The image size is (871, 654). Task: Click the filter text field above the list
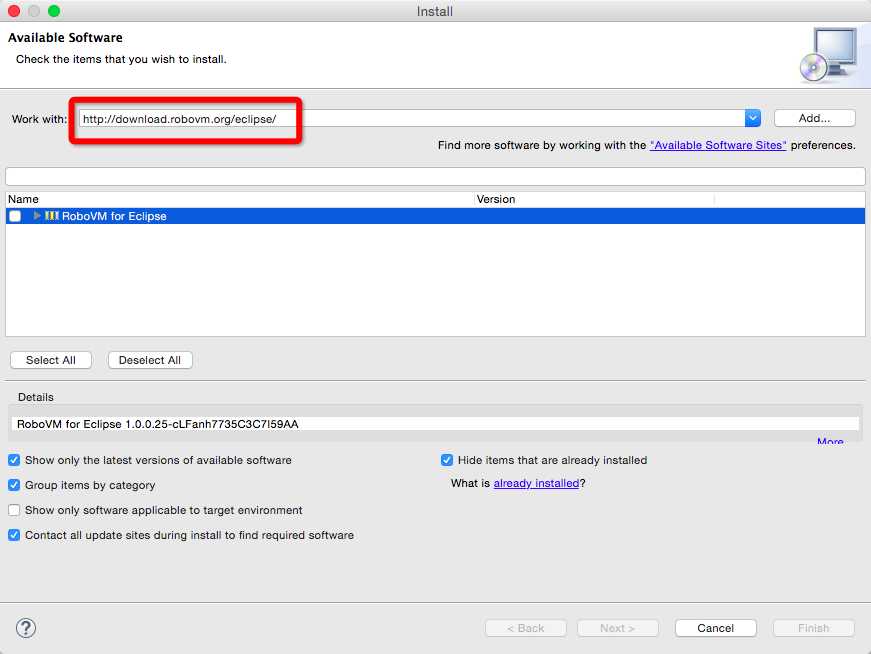[x=435, y=177]
